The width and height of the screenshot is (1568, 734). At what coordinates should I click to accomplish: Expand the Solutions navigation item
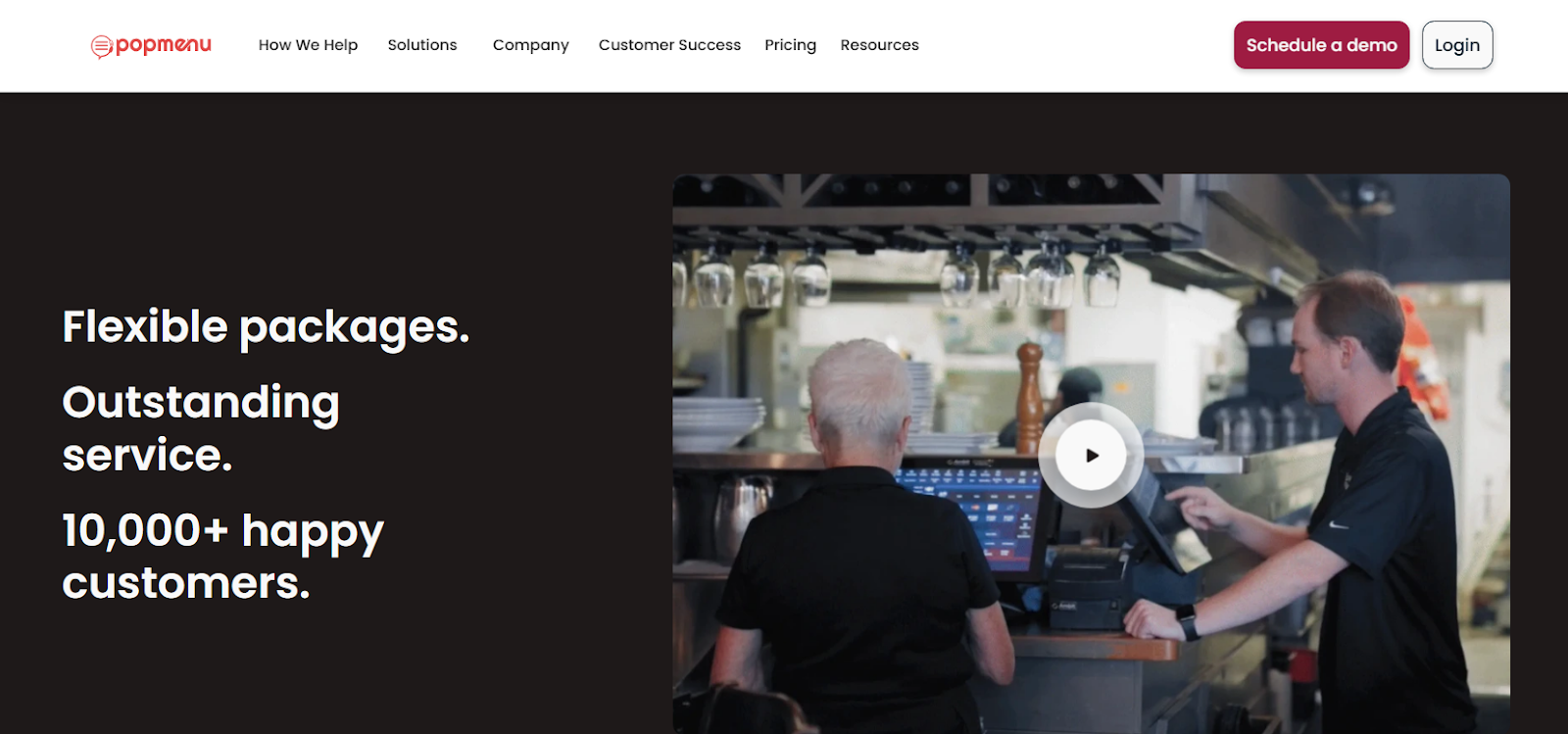tap(422, 45)
